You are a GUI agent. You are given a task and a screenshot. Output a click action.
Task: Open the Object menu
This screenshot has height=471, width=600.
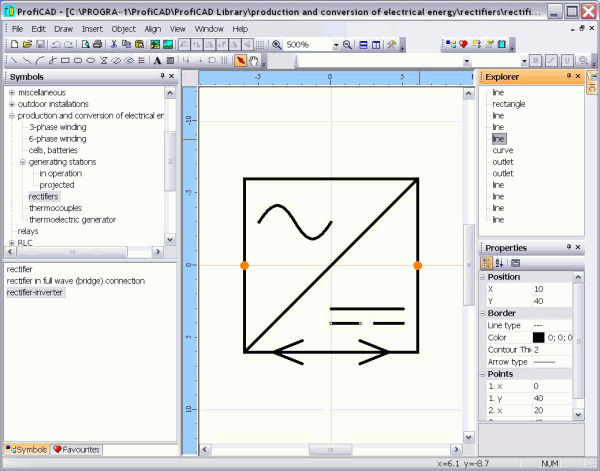pyautogui.click(x=123, y=29)
